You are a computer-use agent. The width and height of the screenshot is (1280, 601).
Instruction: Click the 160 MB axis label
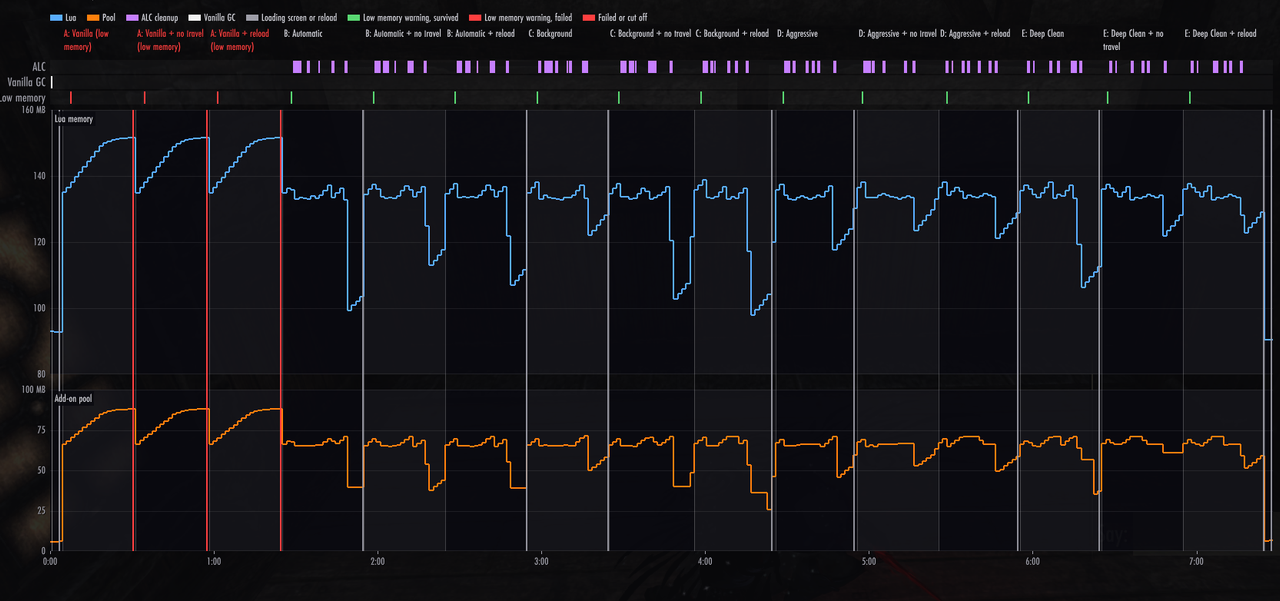tap(34, 110)
